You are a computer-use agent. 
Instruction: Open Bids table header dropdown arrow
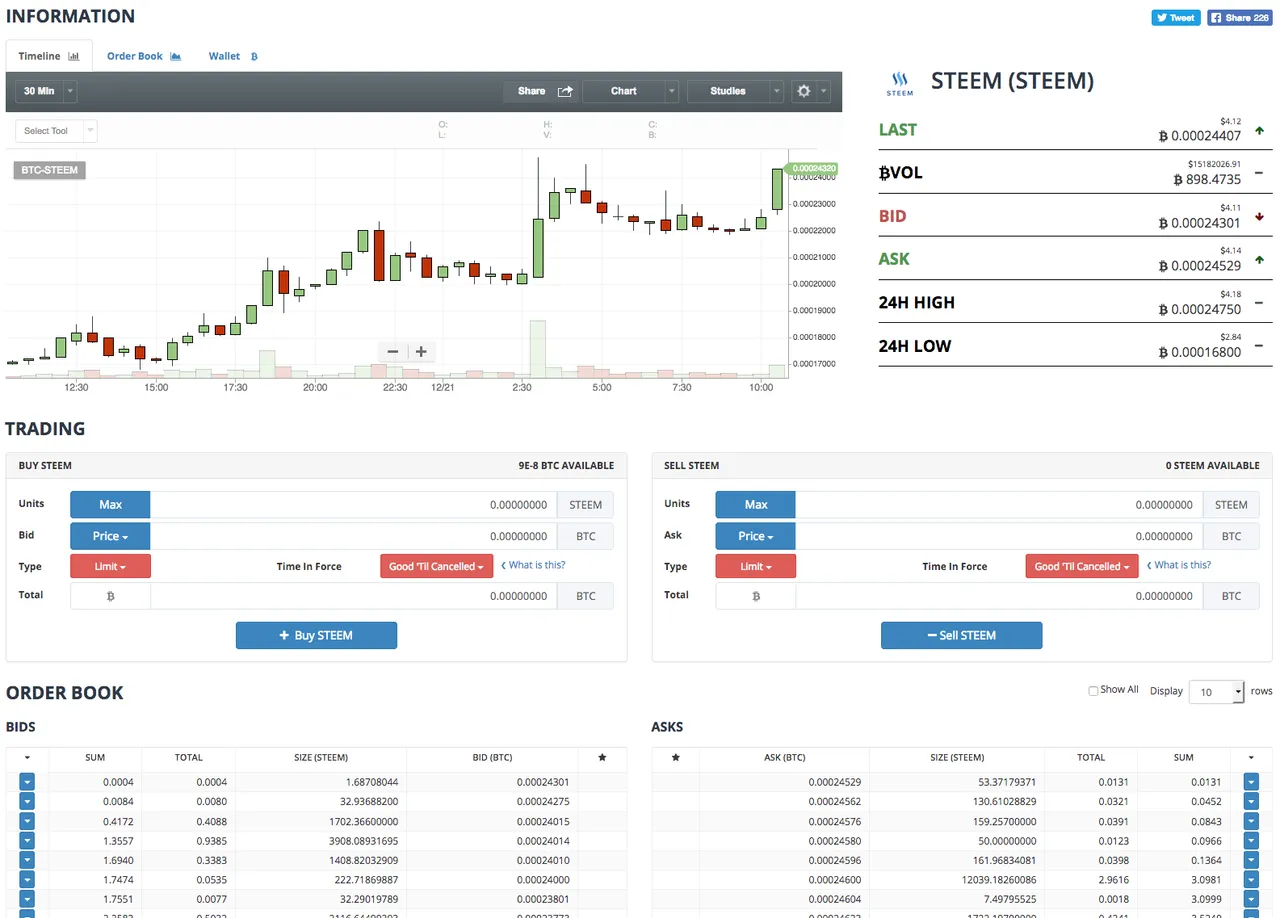pyautogui.click(x=27, y=758)
